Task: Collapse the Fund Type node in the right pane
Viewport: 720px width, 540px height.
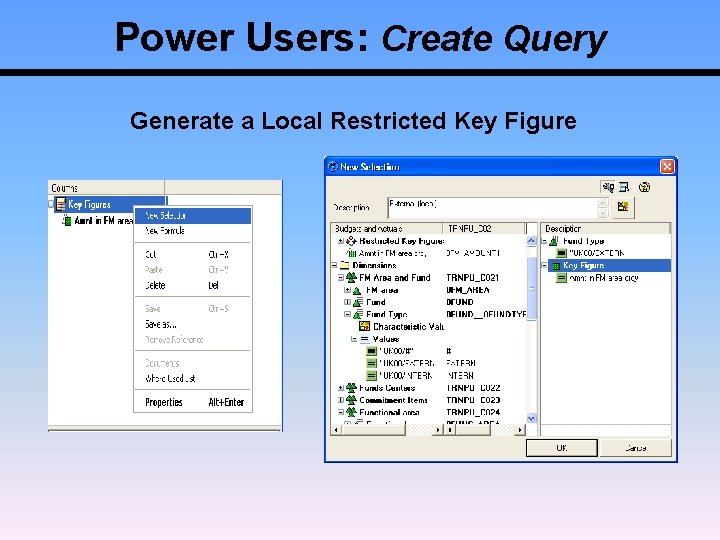Action: coord(545,241)
